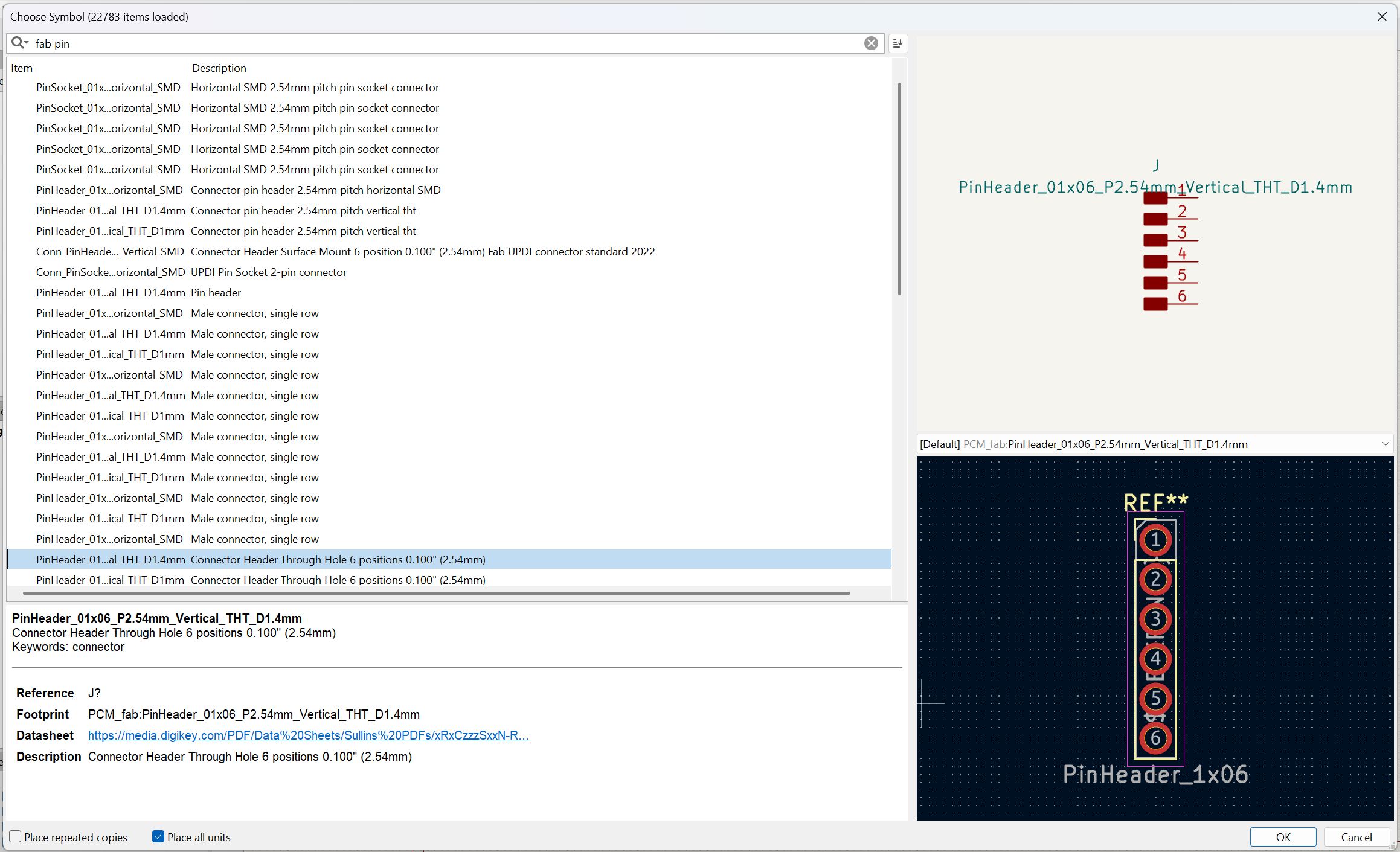Click the Item column header
The width and height of the screenshot is (1400, 852).
(x=22, y=68)
